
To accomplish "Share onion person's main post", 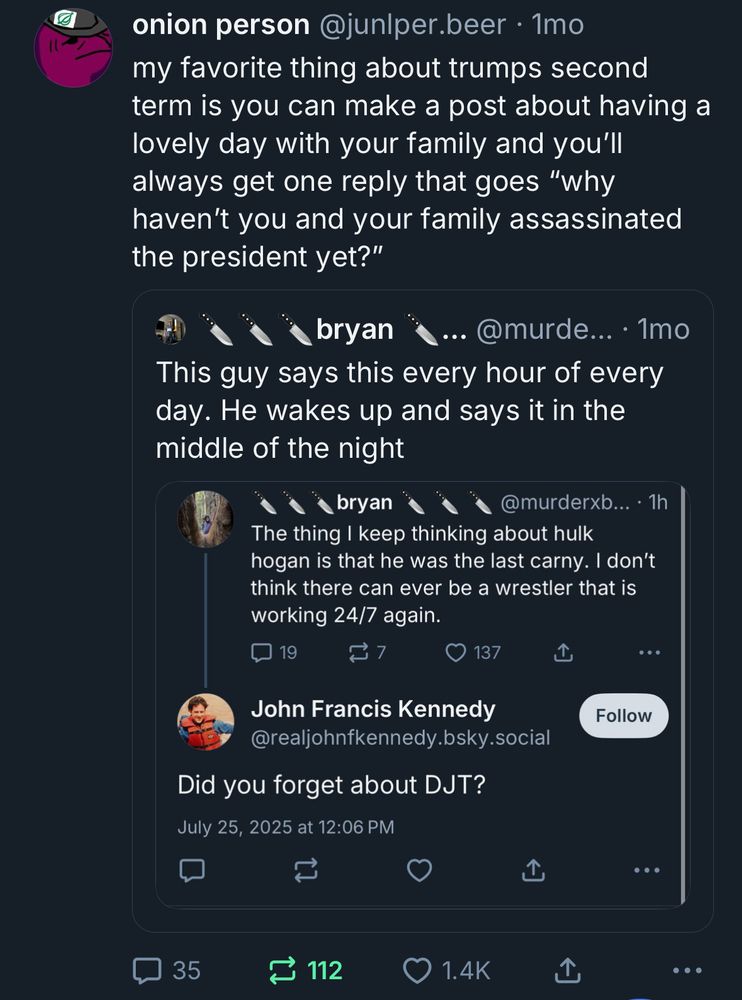I will [568, 969].
